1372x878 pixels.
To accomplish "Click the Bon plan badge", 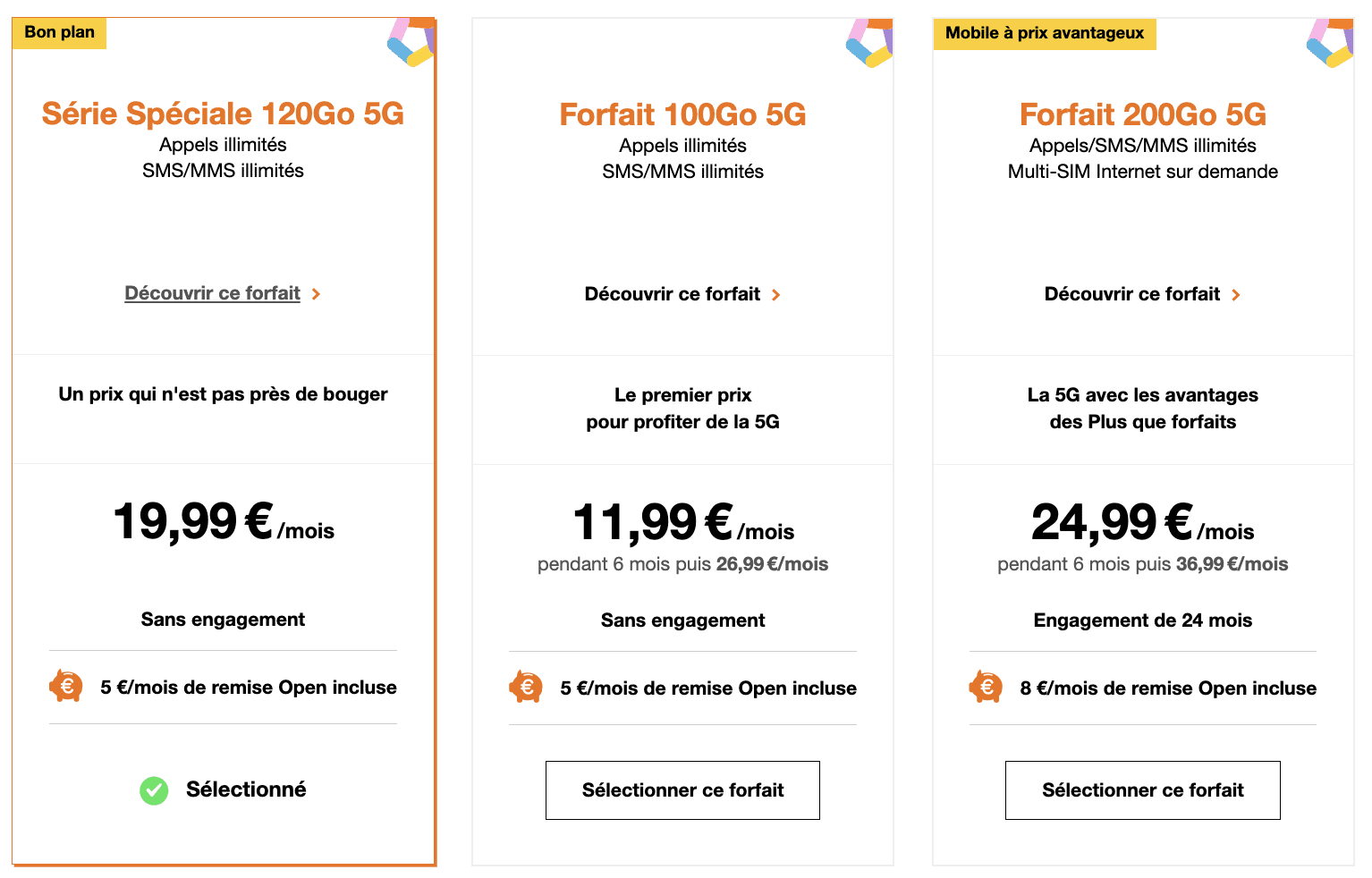I will point(59,32).
